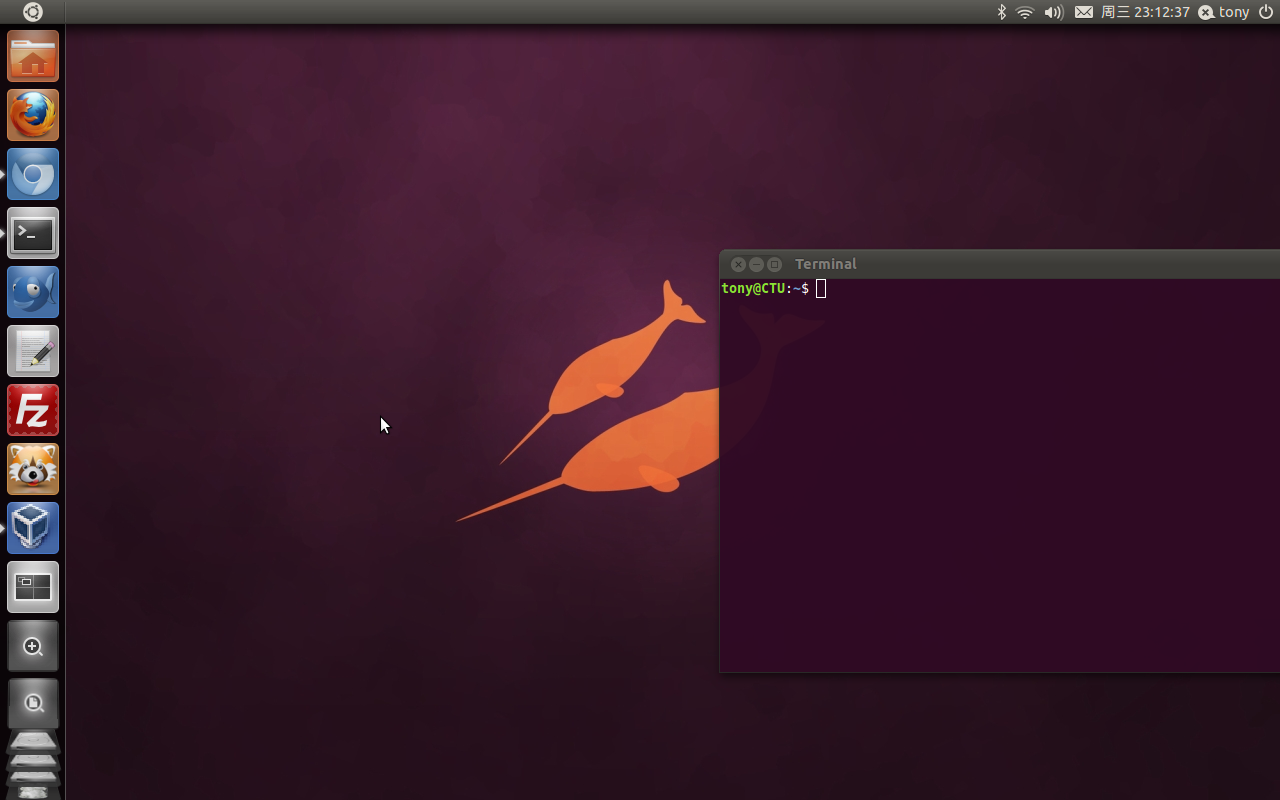Launch VirtualBox from the launcher
This screenshot has width=1280, height=800.
click(33, 528)
